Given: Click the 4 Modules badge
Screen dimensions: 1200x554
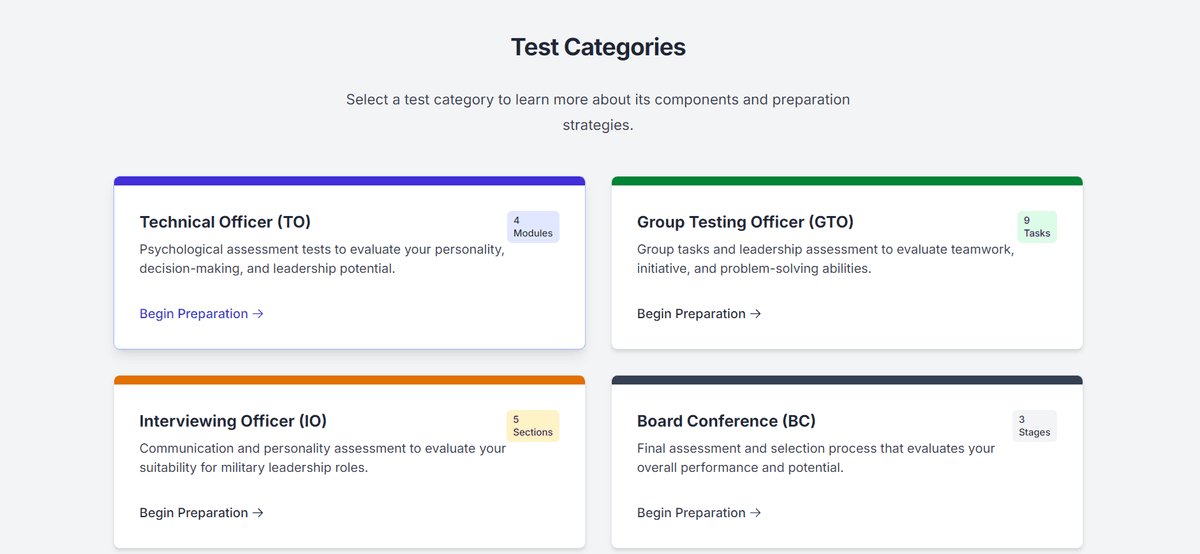Looking at the screenshot, I should [533, 227].
